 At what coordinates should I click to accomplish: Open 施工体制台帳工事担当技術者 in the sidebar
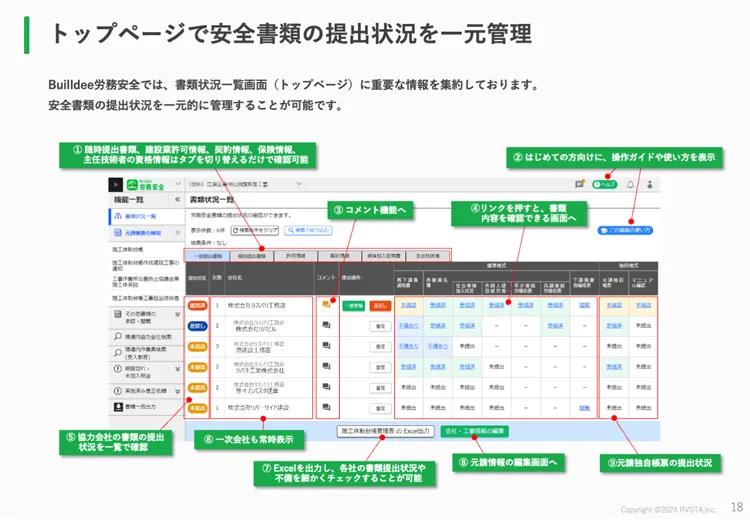coord(147,298)
